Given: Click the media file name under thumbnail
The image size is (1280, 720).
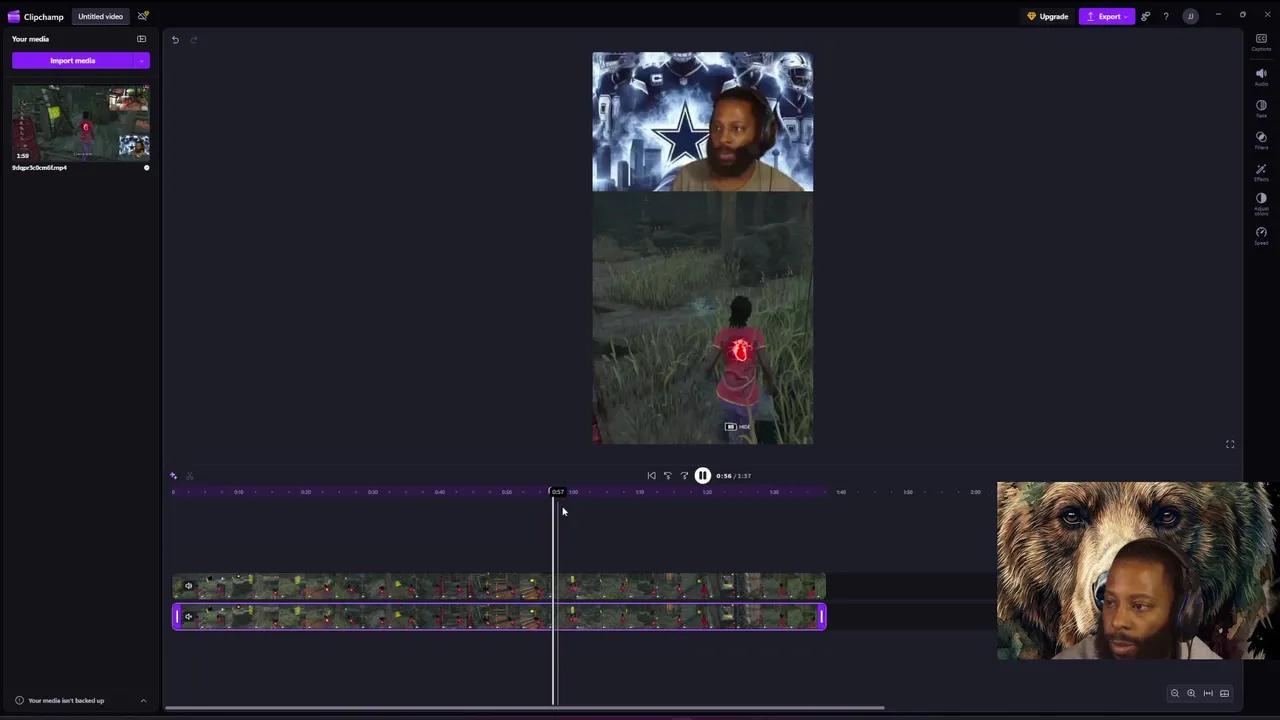Looking at the screenshot, I should (40, 168).
